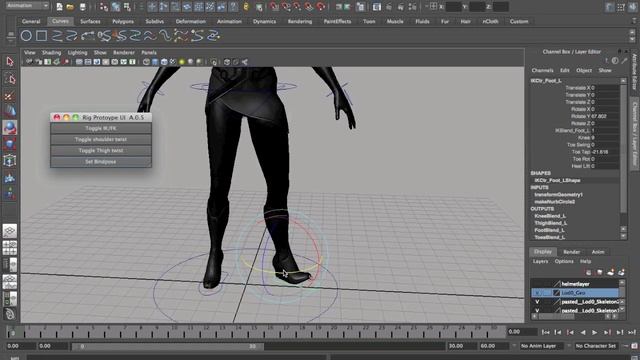Switch to the Render layer tab

point(571,252)
